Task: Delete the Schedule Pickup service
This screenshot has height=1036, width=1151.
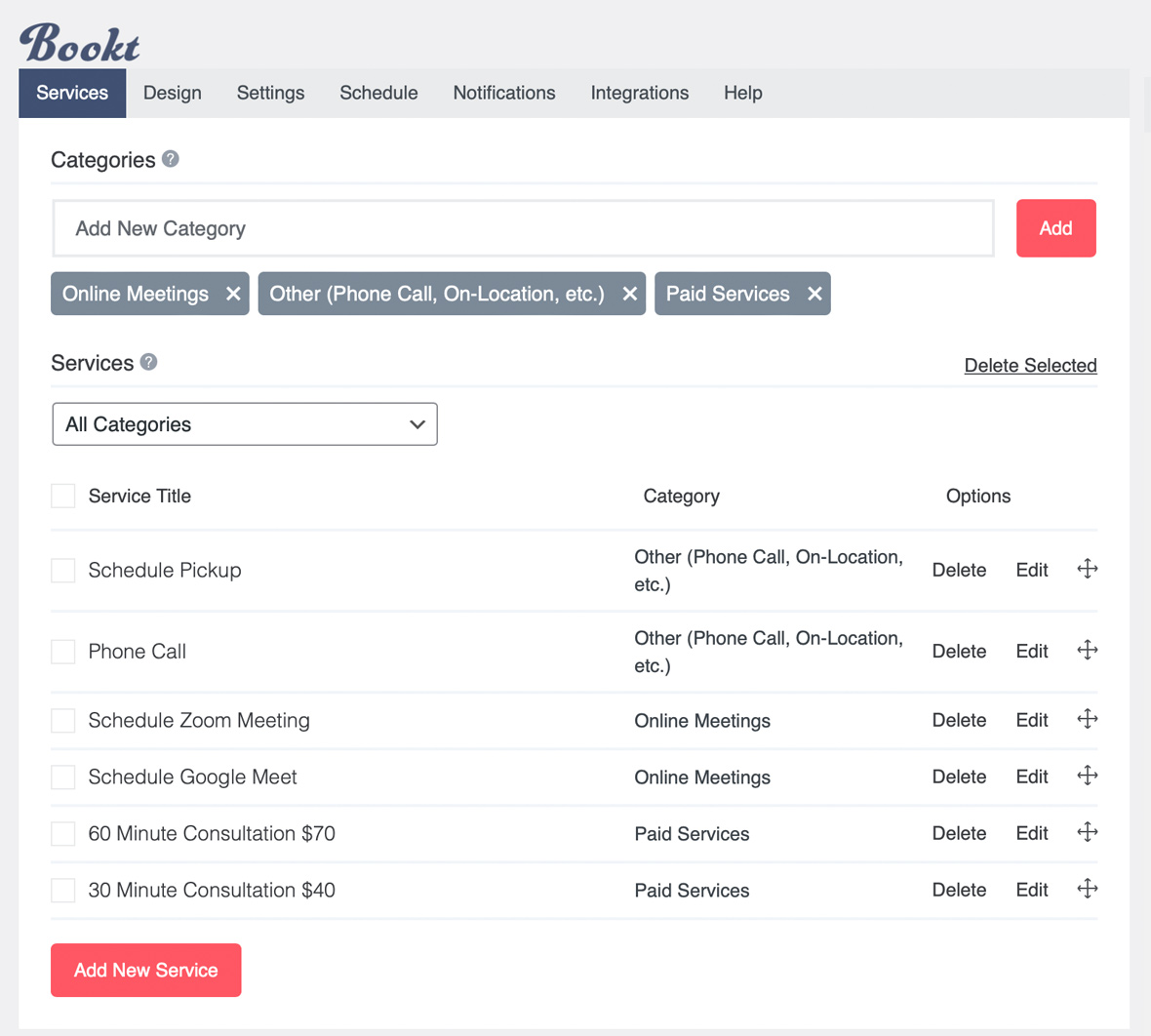Action: click(x=959, y=571)
